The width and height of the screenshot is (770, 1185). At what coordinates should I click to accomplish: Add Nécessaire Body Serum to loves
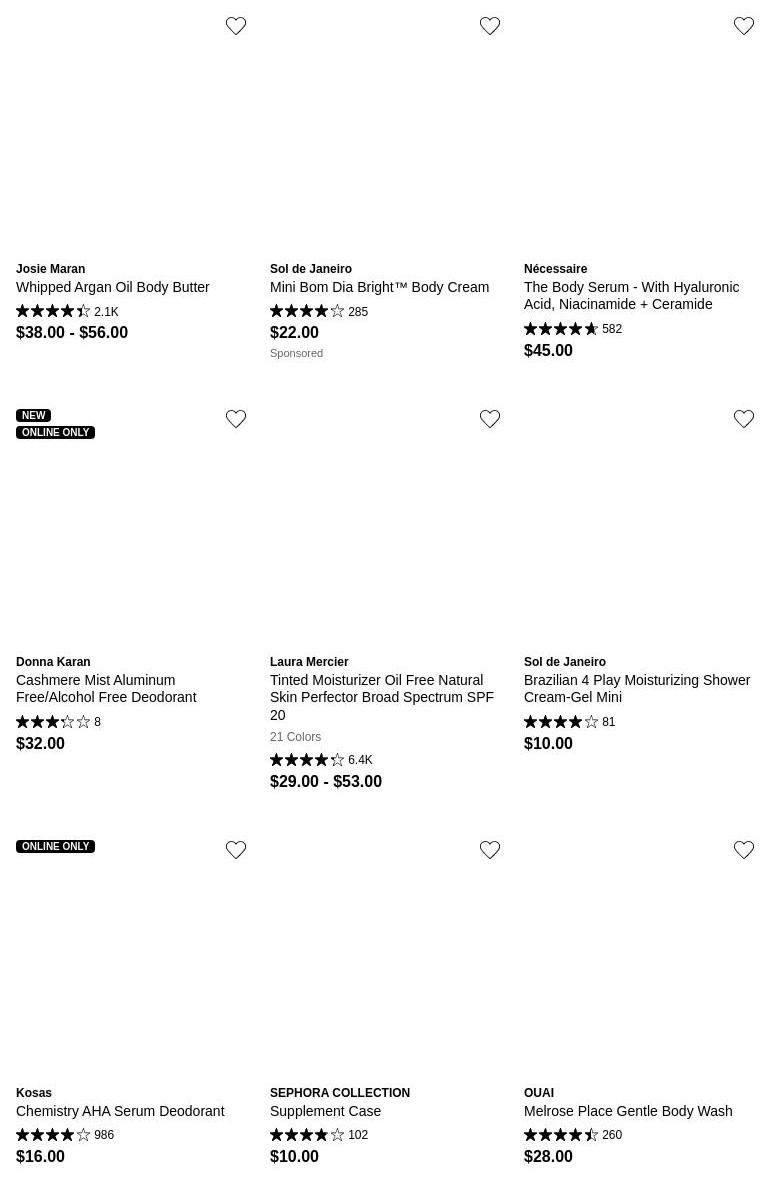pos(744,26)
